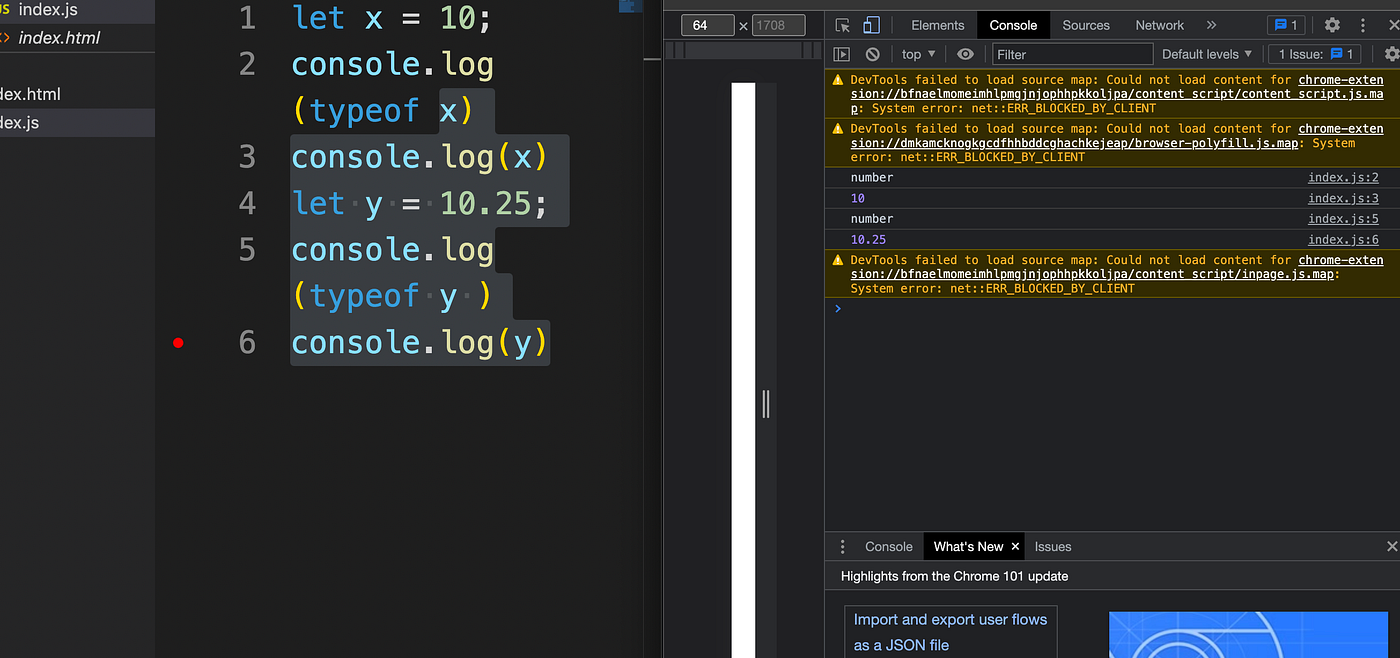Open the Default levels dropdown
The image size is (1400, 658).
pos(1207,54)
